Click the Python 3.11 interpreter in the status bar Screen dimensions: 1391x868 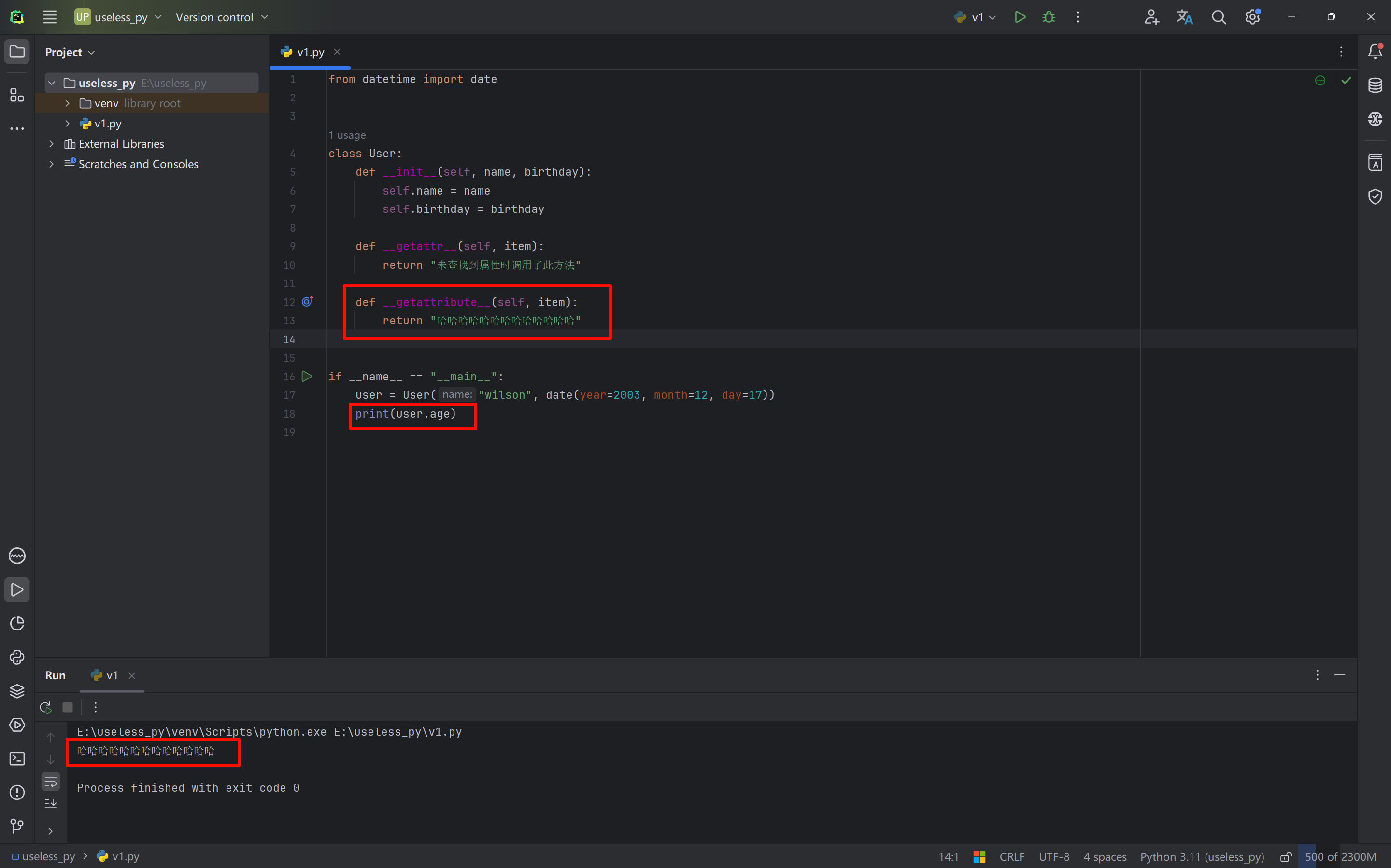tap(1202, 856)
